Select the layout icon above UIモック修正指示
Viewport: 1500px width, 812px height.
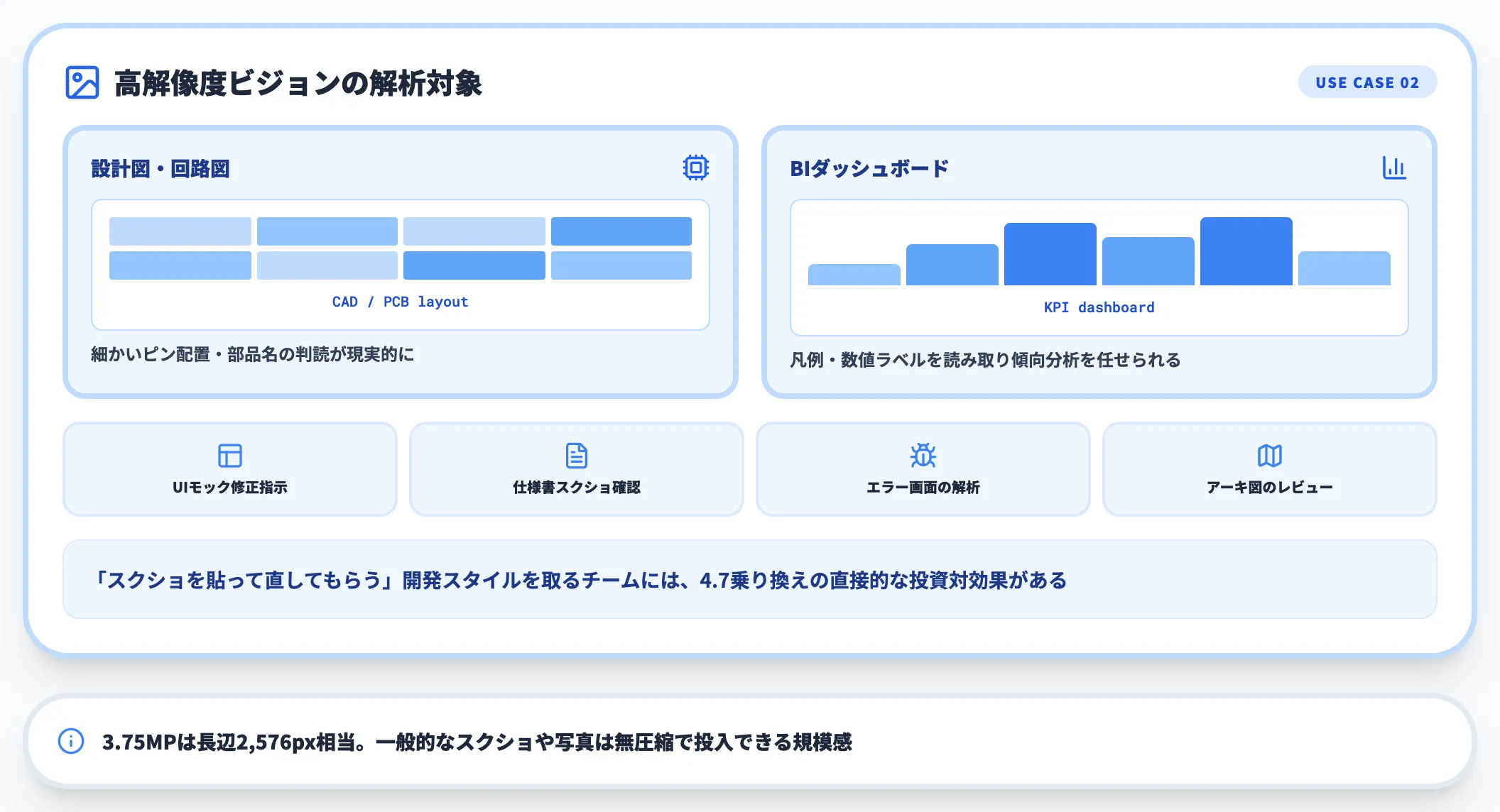point(229,455)
